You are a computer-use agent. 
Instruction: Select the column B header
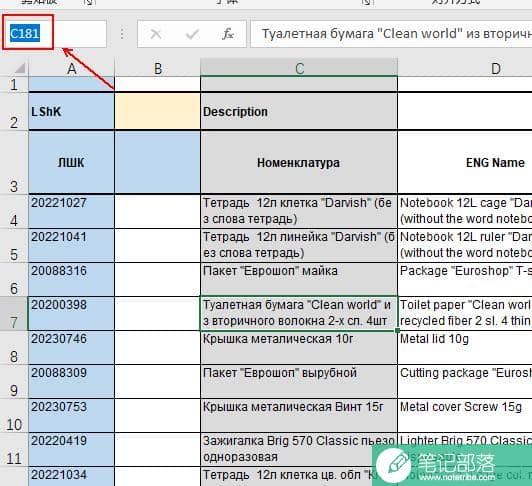[x=157, y=68]
